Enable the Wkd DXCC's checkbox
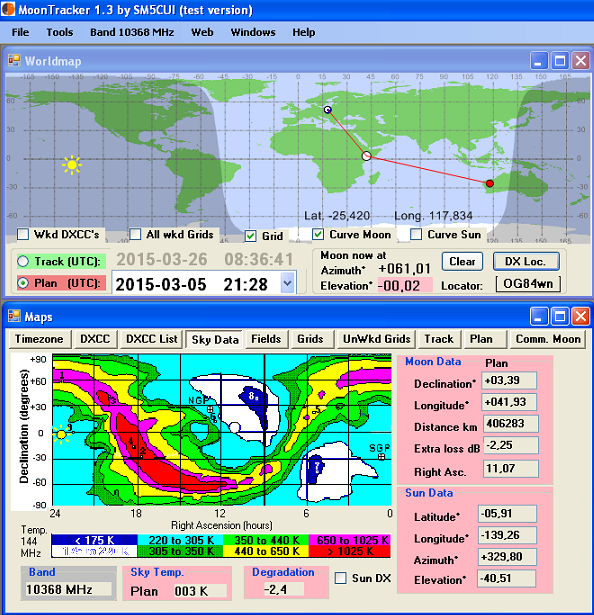The height and width of the screenshot is (615, 594). pyautogui.click(x=23, y=234)
